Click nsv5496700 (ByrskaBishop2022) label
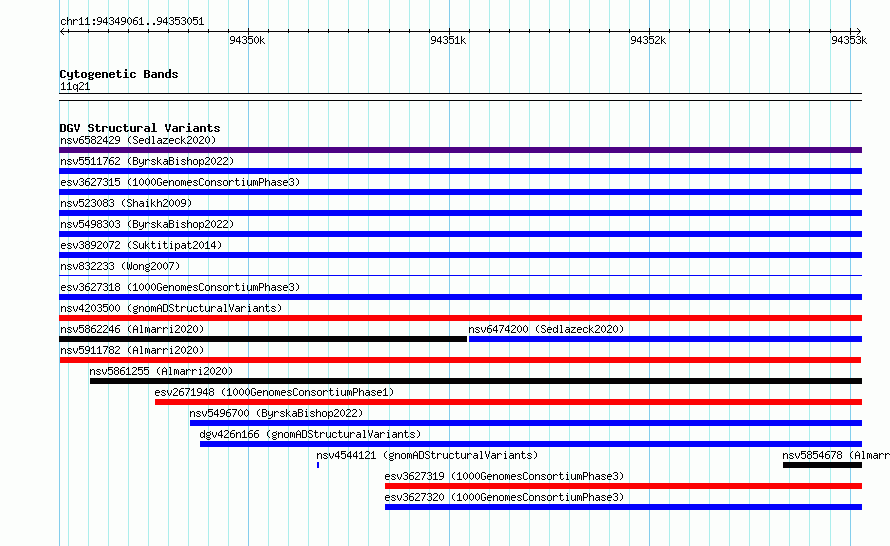The image size is (890, 546). [x=276, y=413]
